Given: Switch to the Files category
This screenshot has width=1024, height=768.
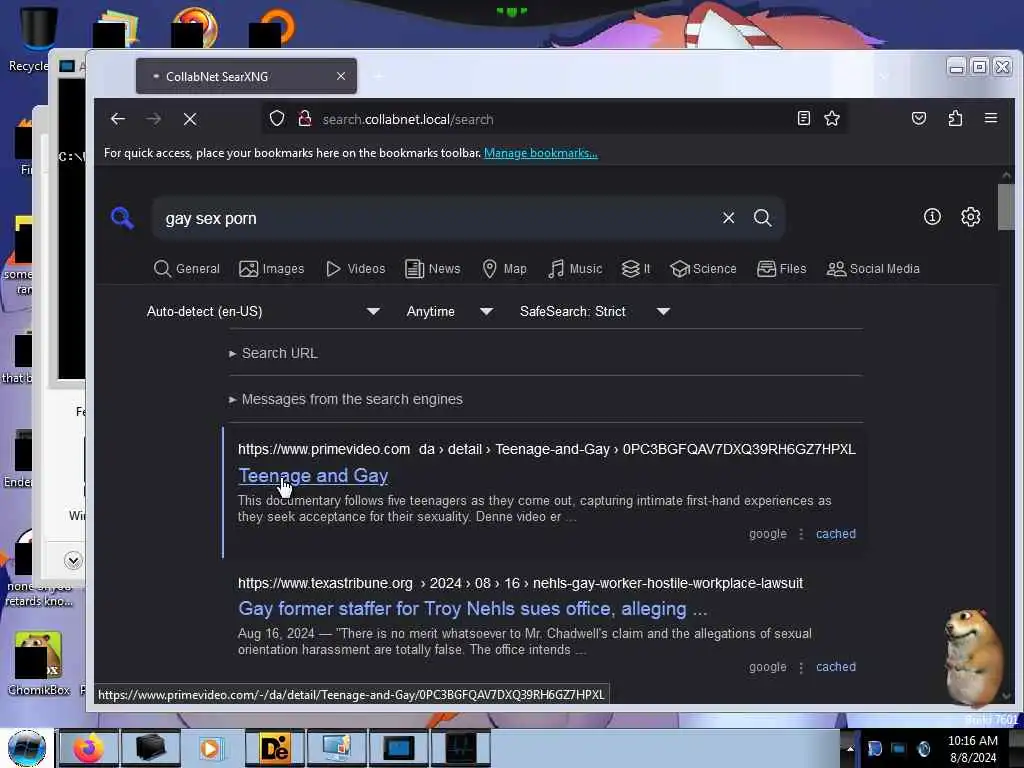Looking at the screenshot, I should [782, 268].
